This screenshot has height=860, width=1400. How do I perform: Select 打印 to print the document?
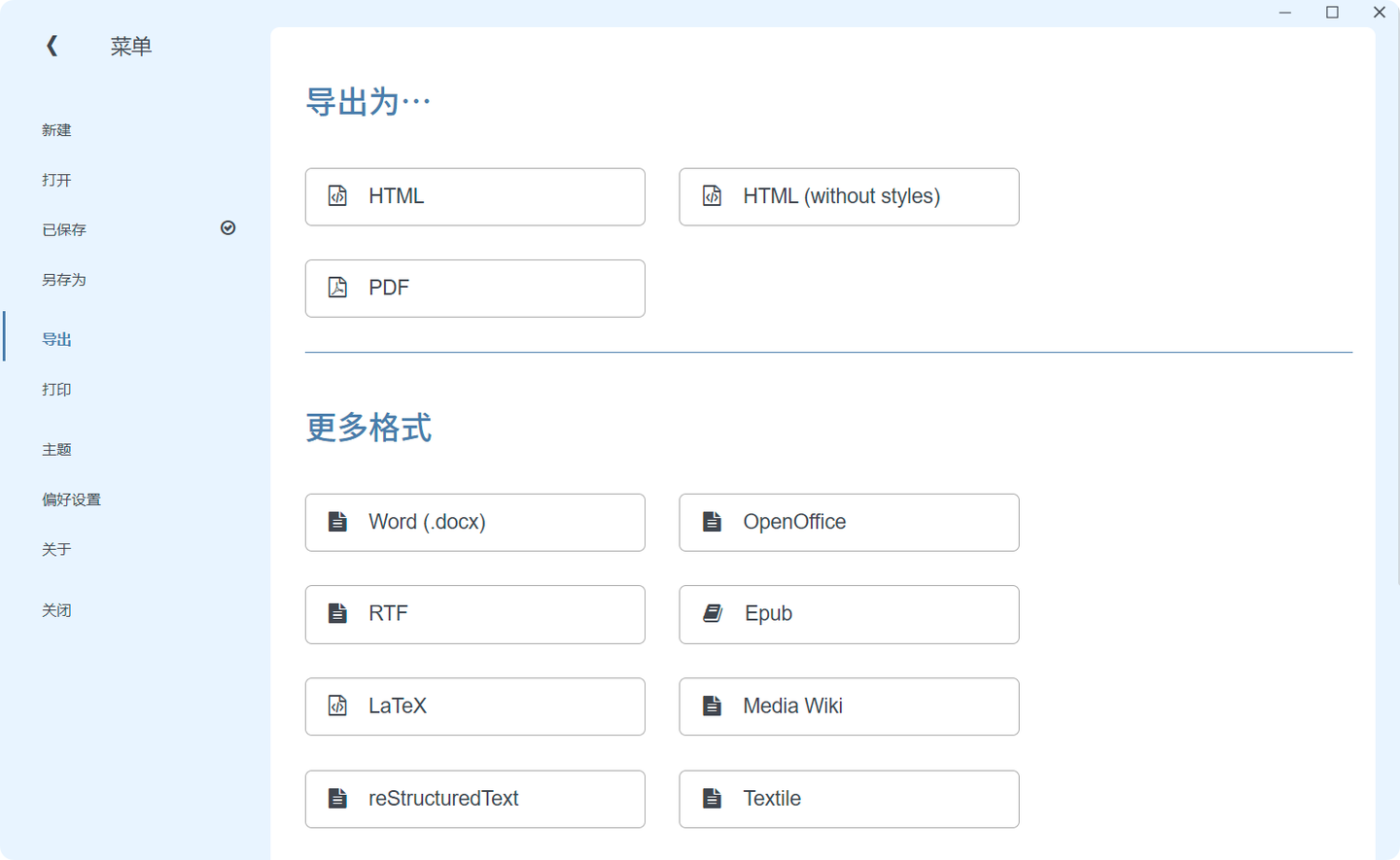56,389
